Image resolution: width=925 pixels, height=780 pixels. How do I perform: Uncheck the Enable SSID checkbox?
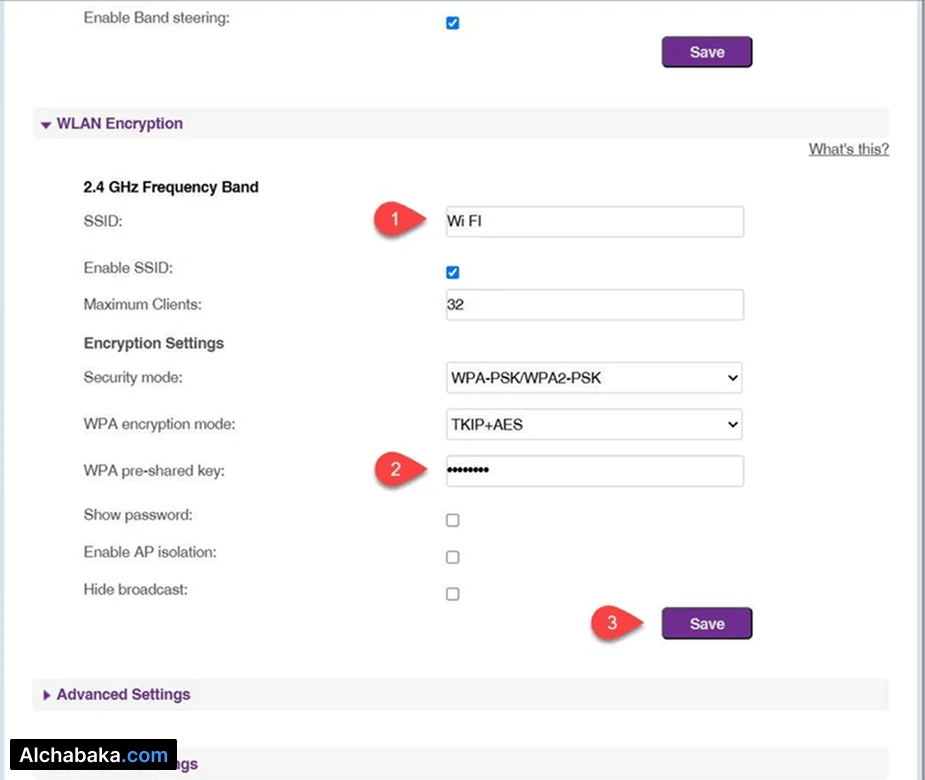tap(452, 272)
